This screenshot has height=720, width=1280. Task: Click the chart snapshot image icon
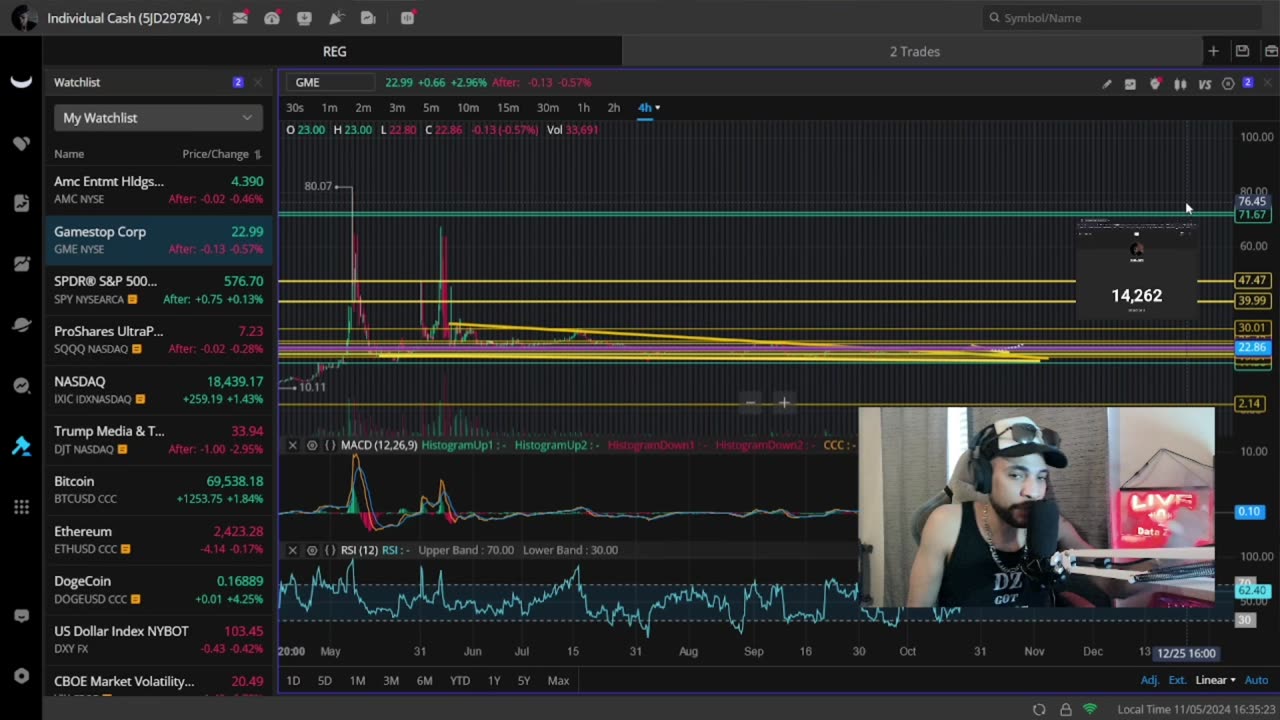[1130, 84]
